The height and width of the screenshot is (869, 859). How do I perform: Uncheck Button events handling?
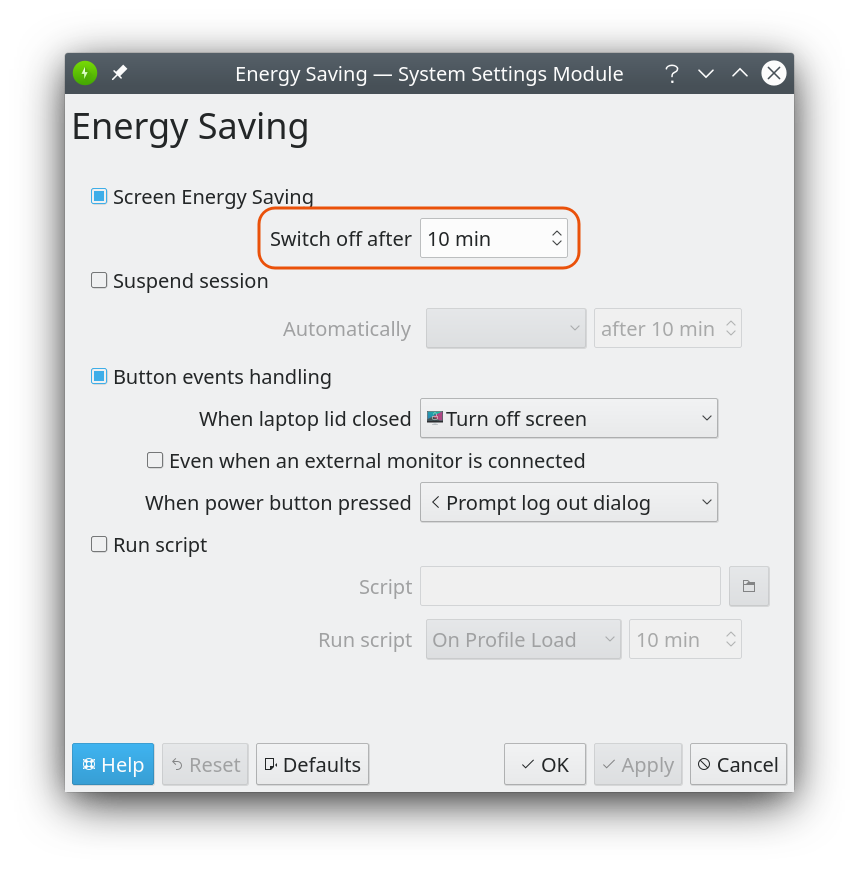(x=99, y=377)
